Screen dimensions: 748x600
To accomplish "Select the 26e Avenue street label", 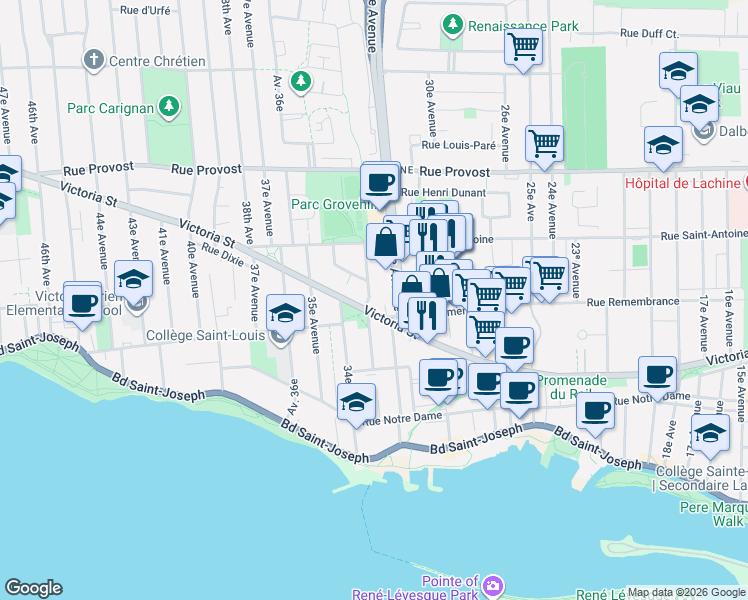I will click(505, 134).
